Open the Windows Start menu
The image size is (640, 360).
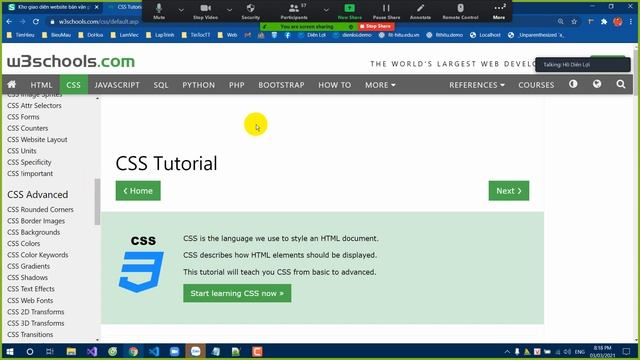(9, 351)
